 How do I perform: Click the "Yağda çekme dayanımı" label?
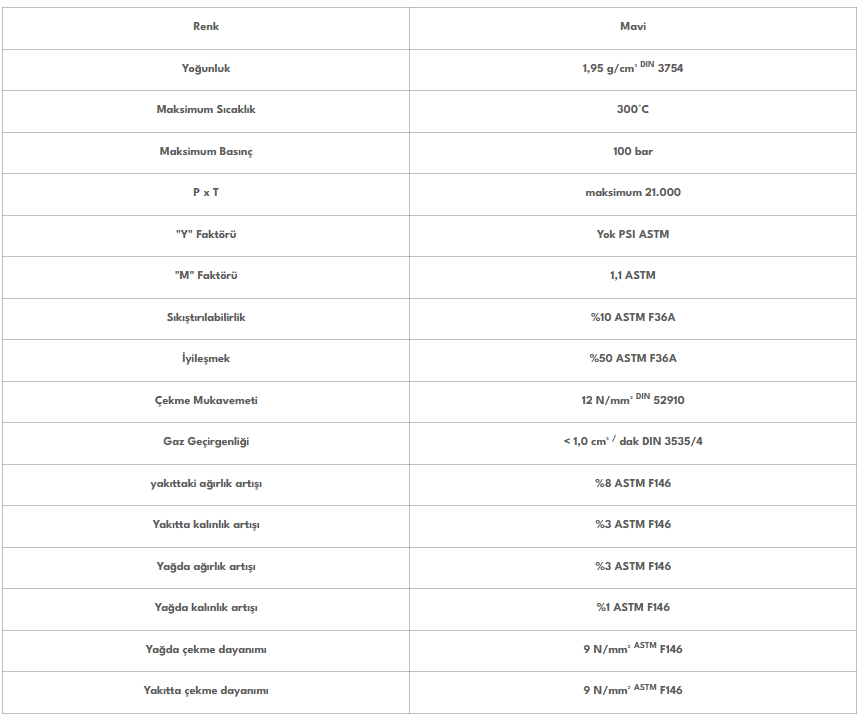tap(206, 650)
